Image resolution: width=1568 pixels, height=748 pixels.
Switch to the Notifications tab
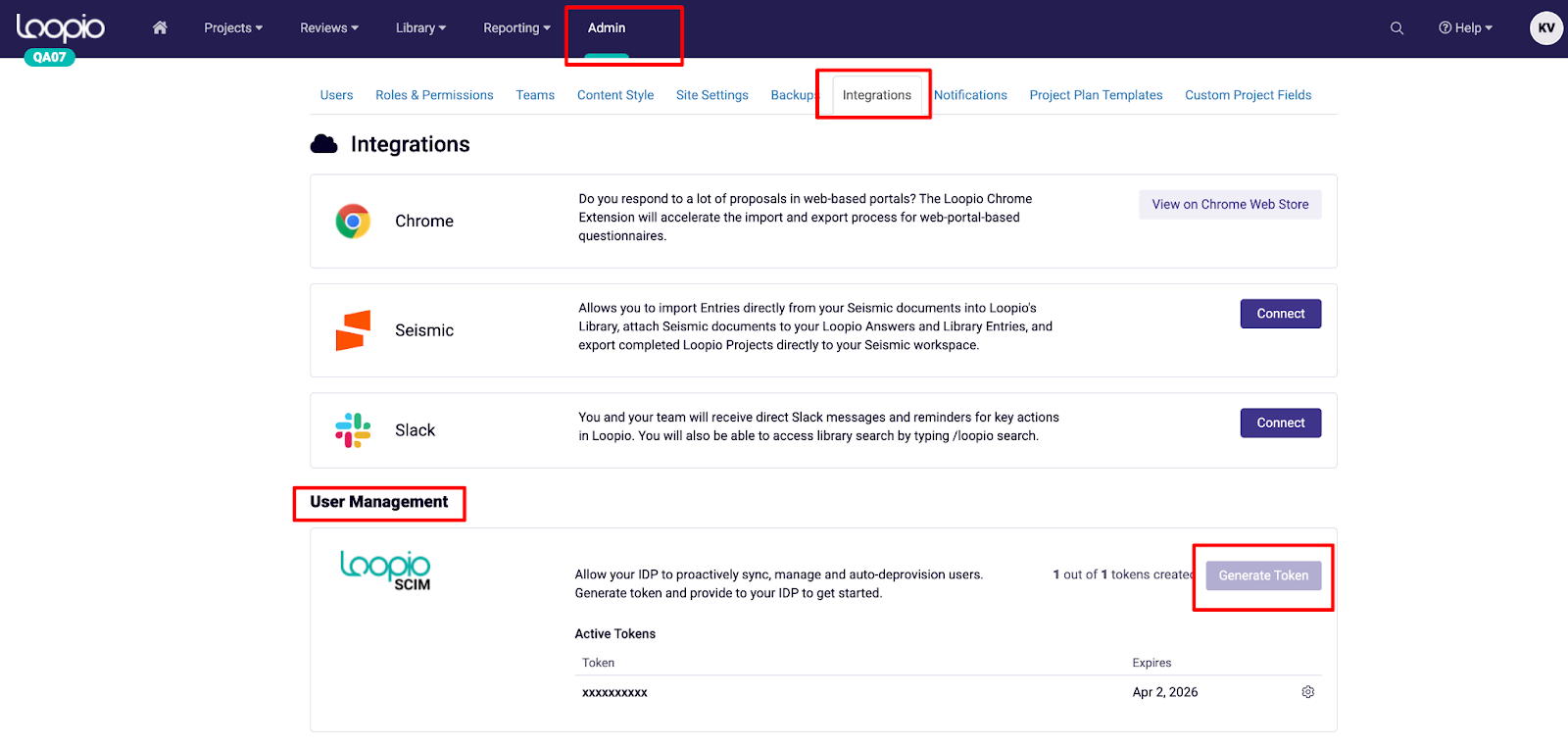tap(970, 95)
